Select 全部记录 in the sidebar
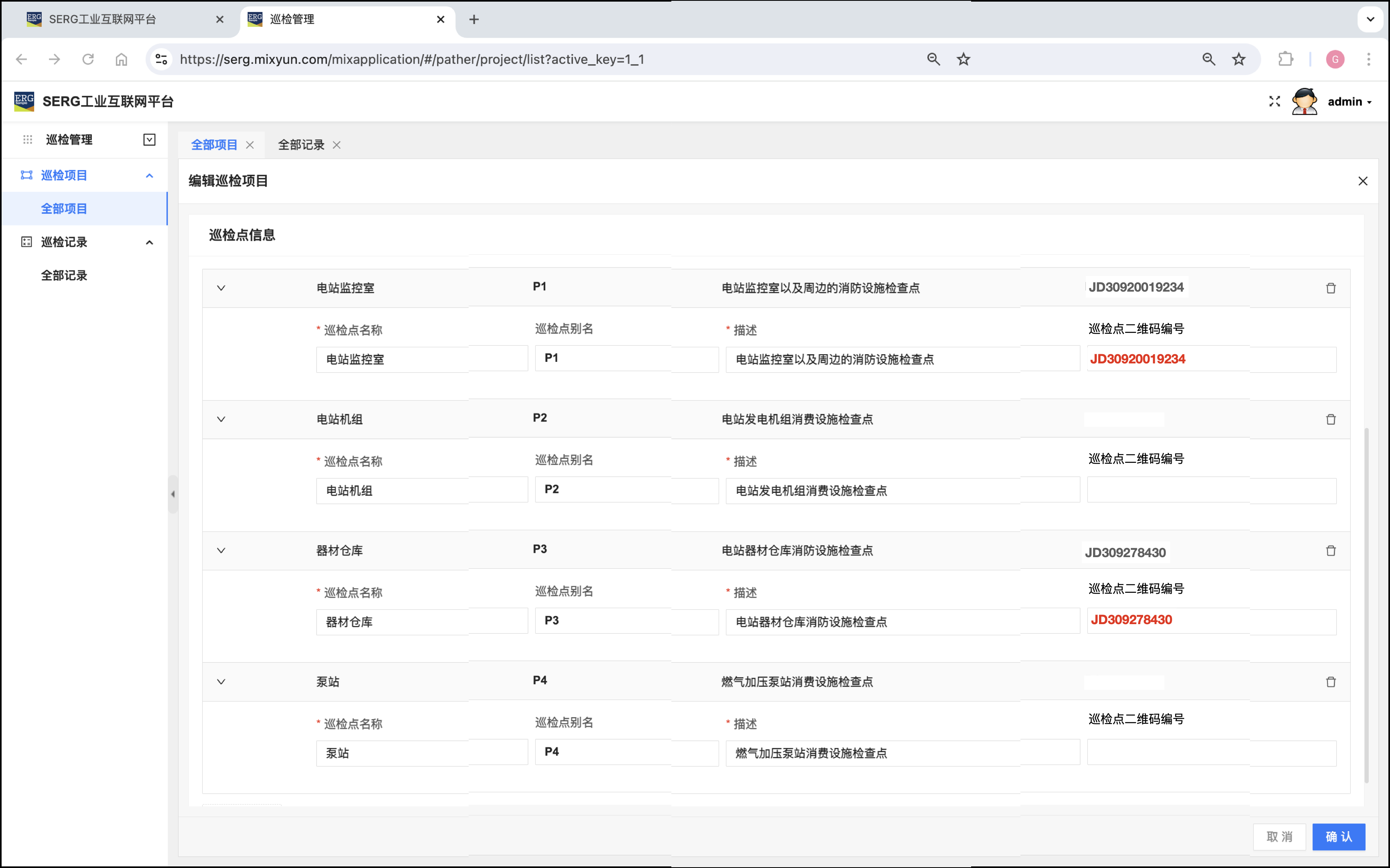 click(x=64, y=276)
